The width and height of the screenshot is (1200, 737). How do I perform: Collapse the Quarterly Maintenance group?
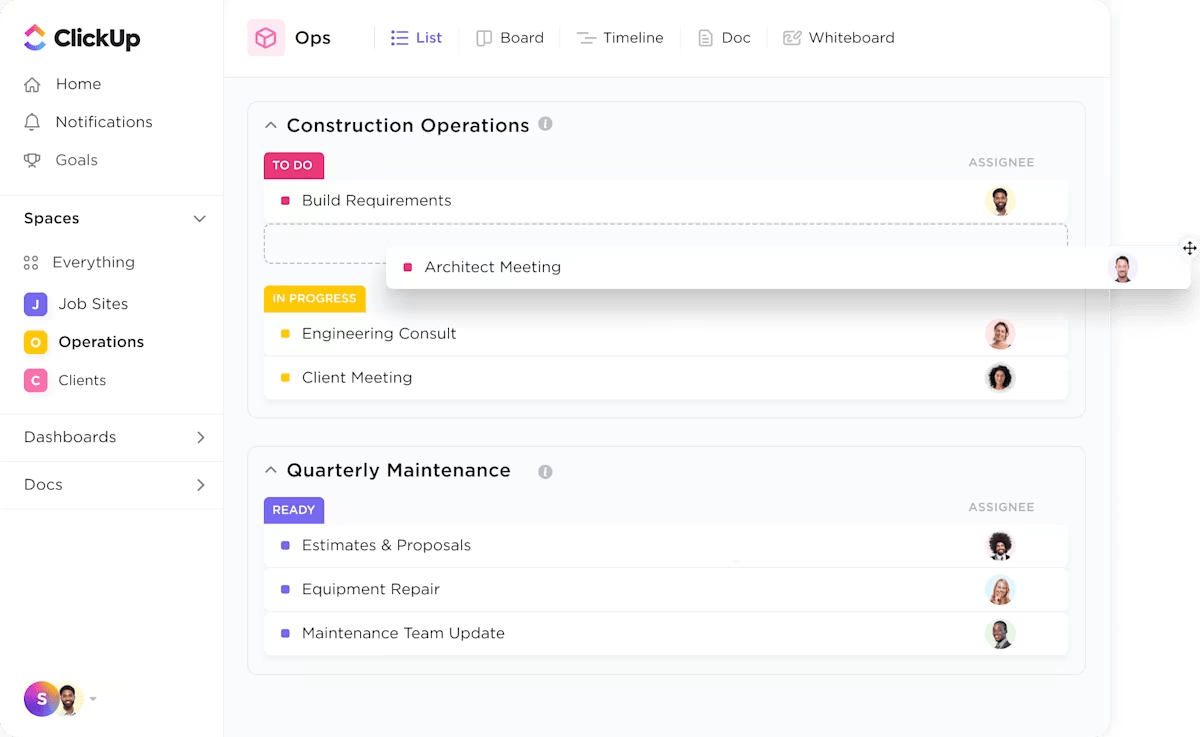(270, 470)
